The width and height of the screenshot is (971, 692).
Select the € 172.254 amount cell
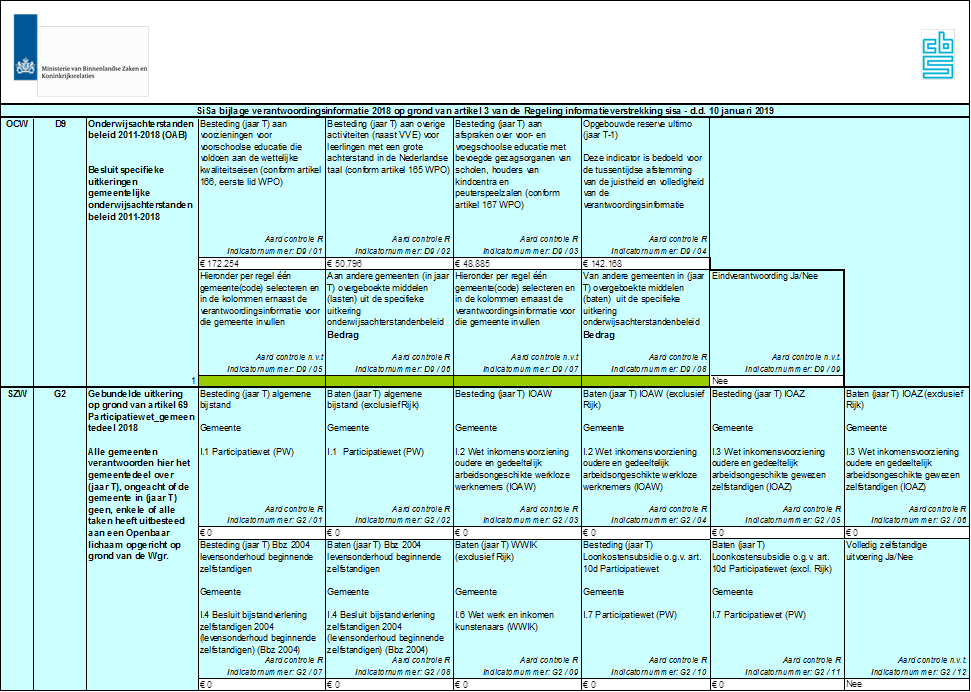click(x=262, y=263)
